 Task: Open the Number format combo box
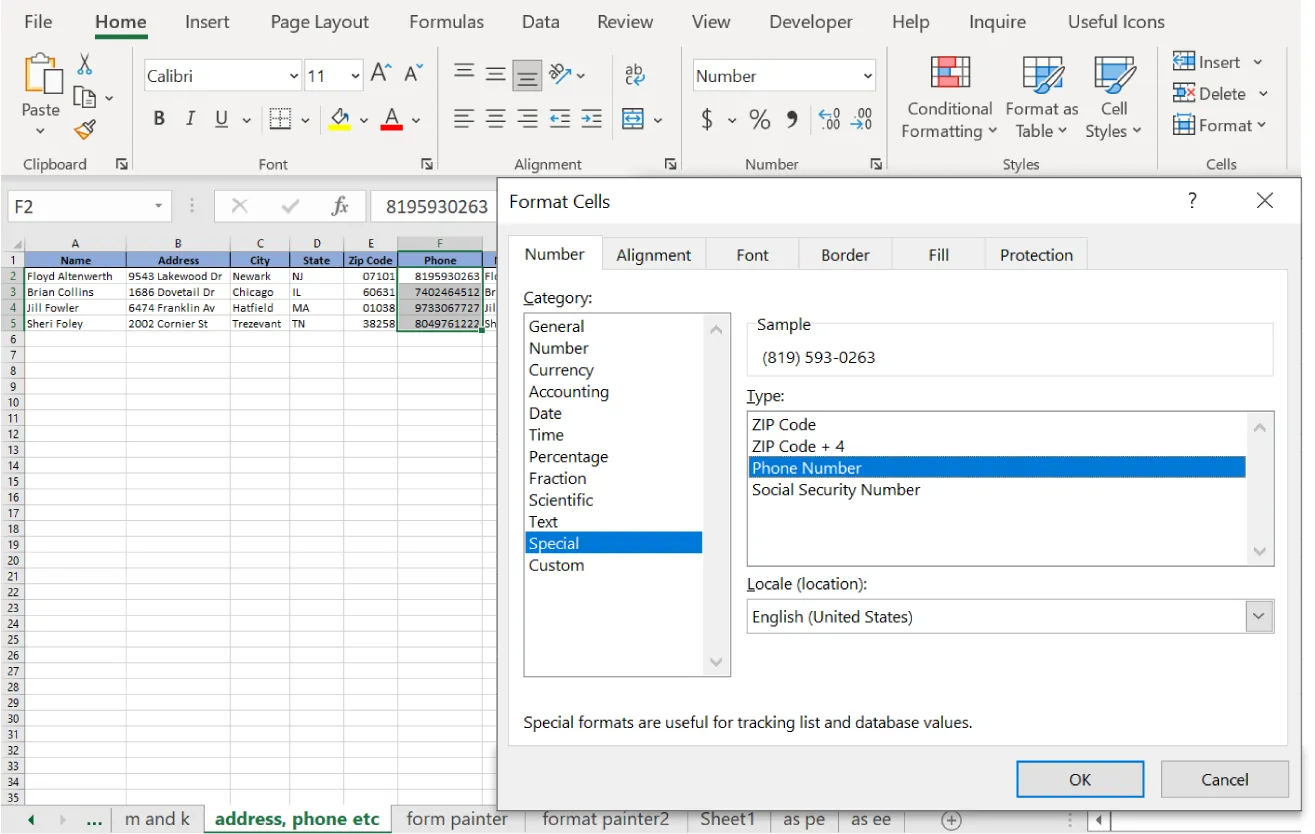(783, 75)
